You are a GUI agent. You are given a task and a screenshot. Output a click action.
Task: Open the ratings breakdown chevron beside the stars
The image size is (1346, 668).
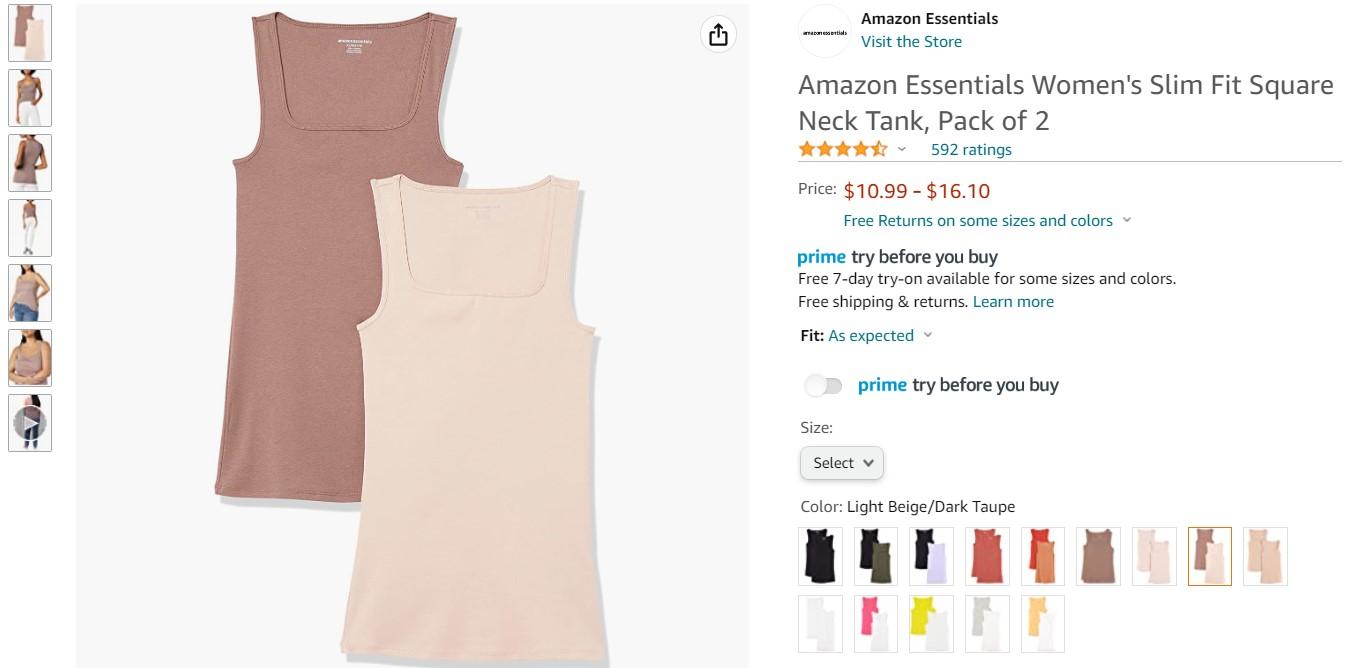[902, 150]
